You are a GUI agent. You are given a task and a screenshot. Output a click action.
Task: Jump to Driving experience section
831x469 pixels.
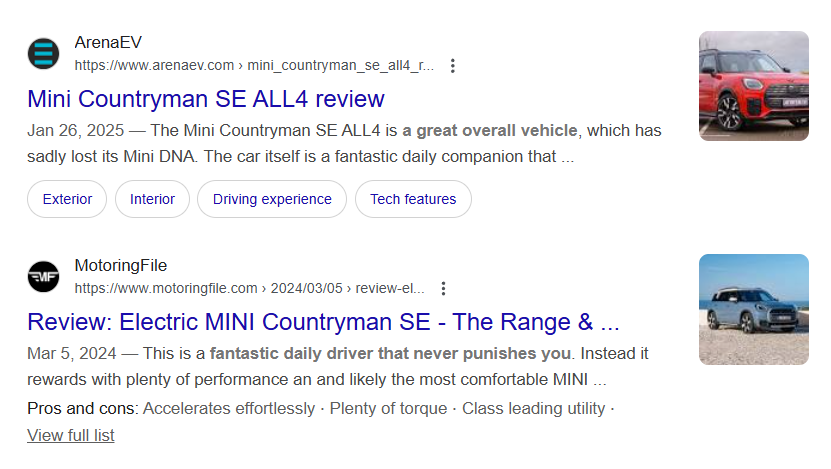272,199
